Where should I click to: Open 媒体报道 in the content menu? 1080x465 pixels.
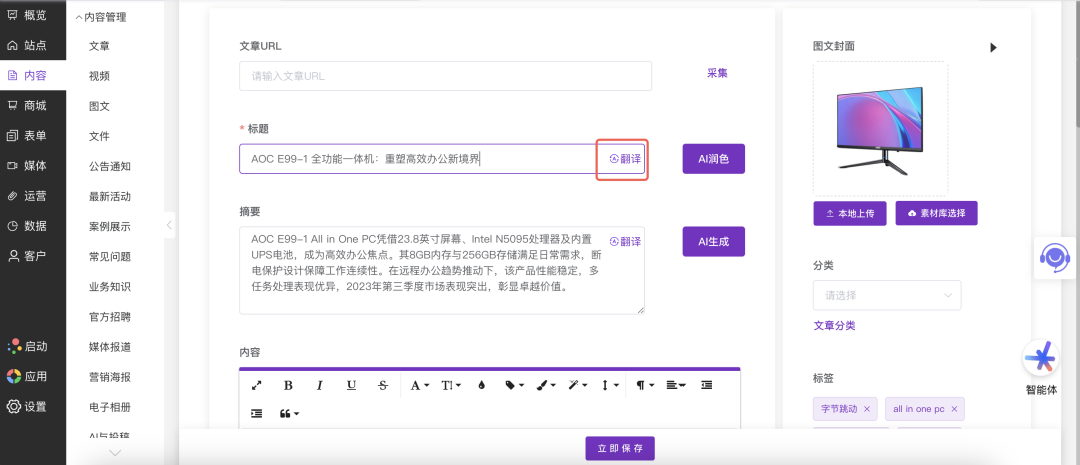(110, 347)
